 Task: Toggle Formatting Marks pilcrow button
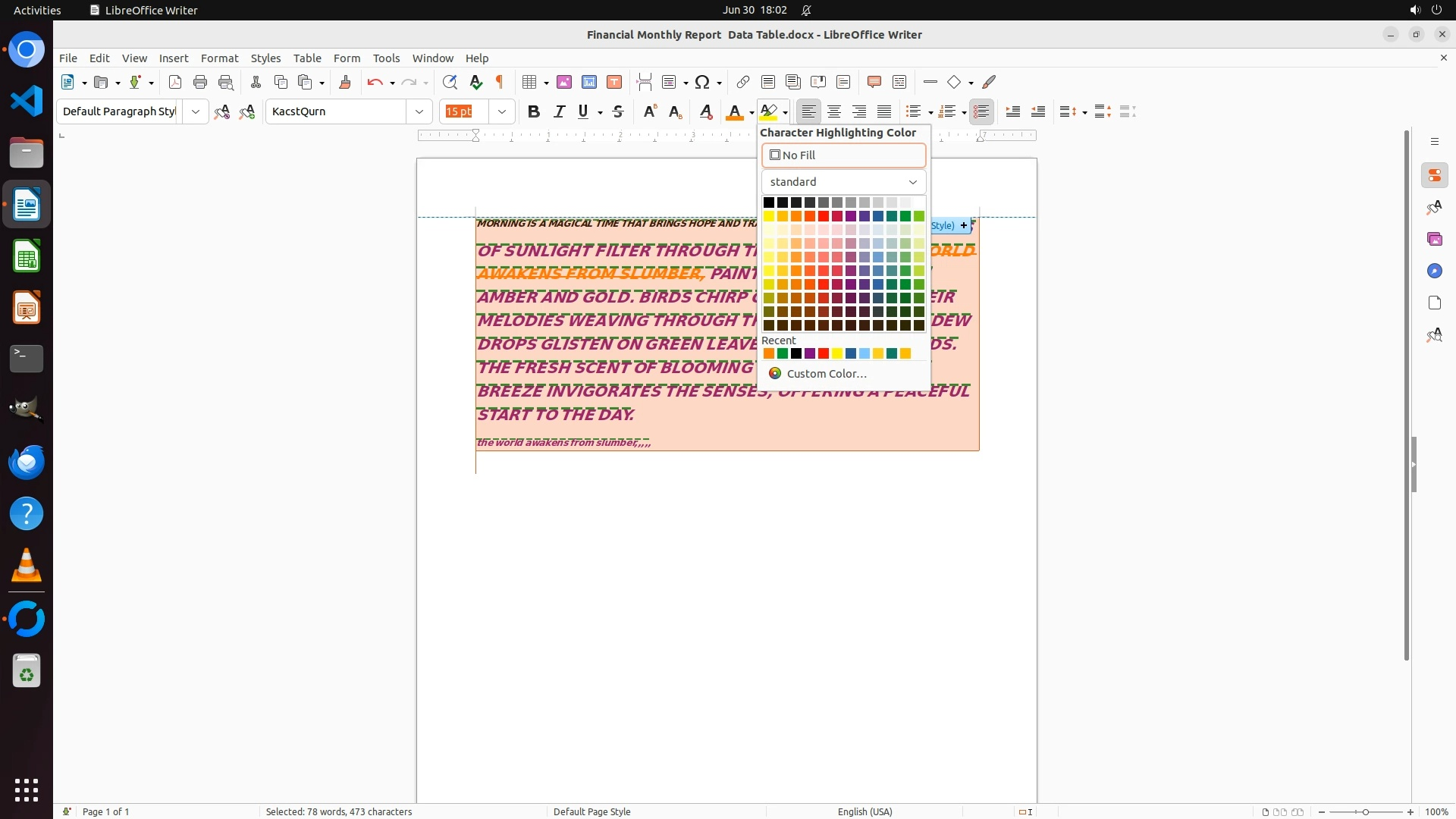(500, 83)
